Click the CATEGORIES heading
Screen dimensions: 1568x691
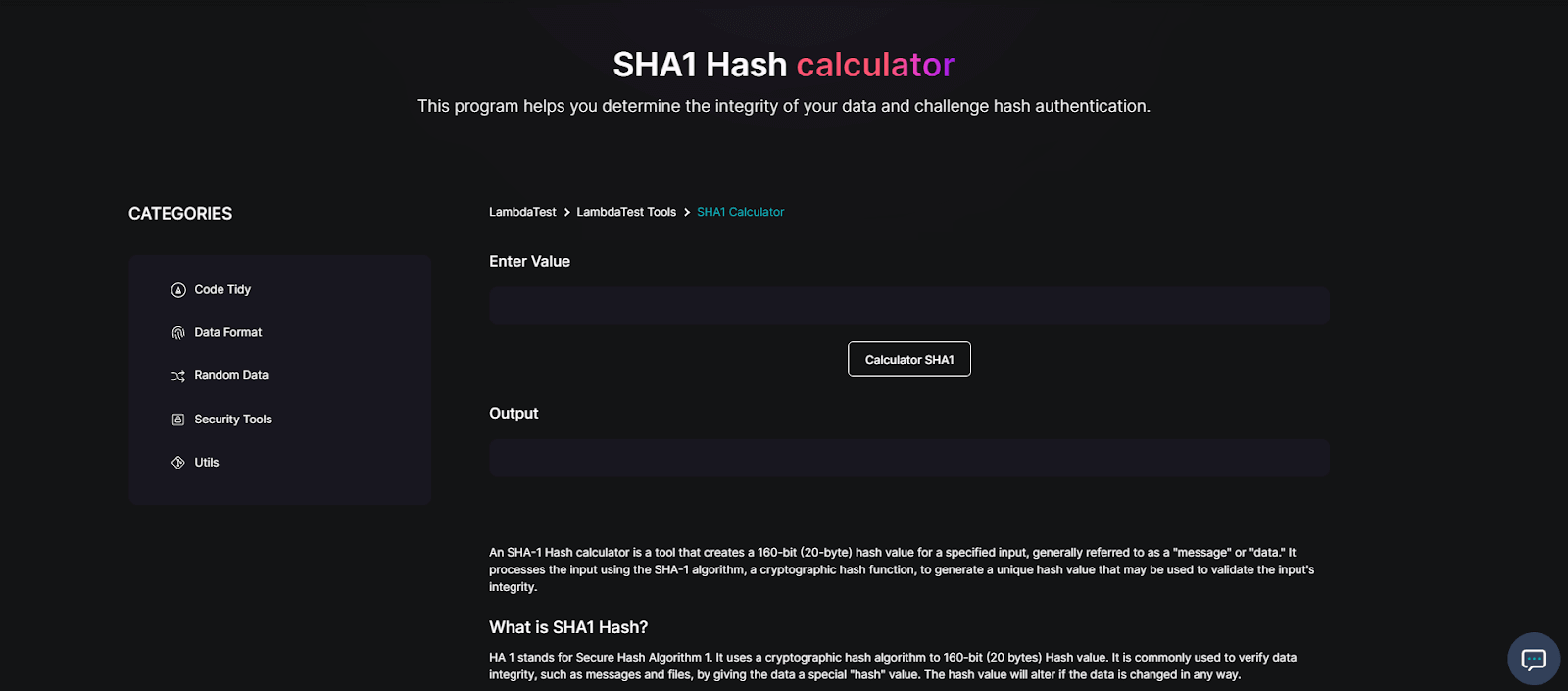[179, 213]
